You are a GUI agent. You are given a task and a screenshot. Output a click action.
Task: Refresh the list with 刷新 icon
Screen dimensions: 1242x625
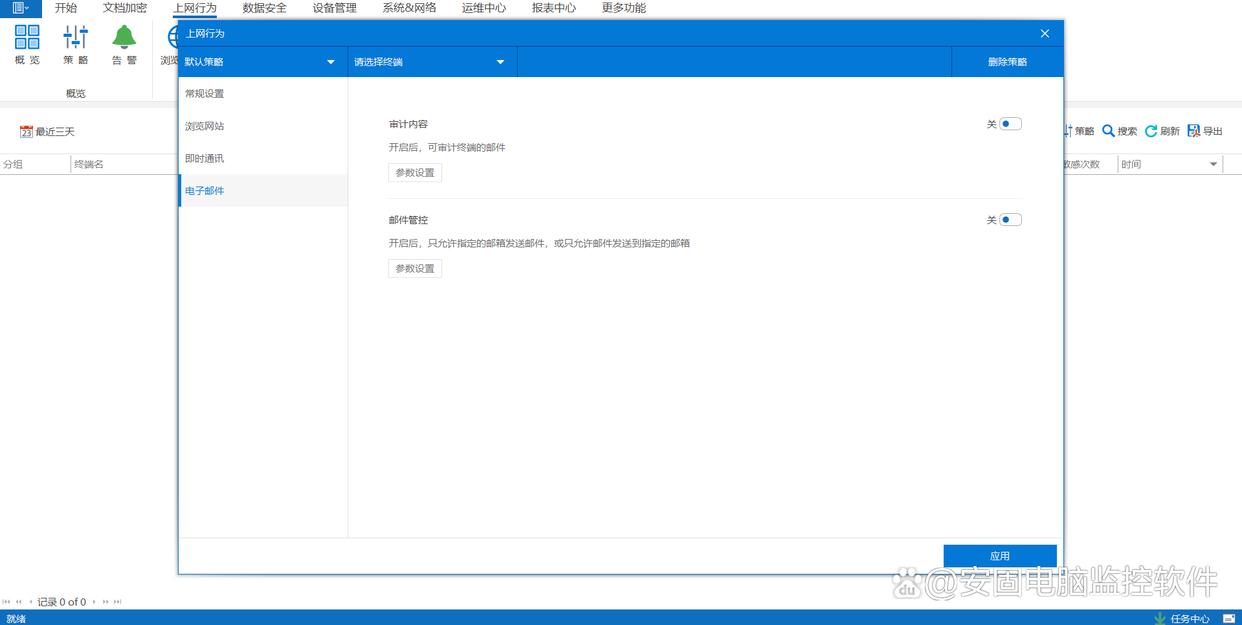[x=1151, y=131]
